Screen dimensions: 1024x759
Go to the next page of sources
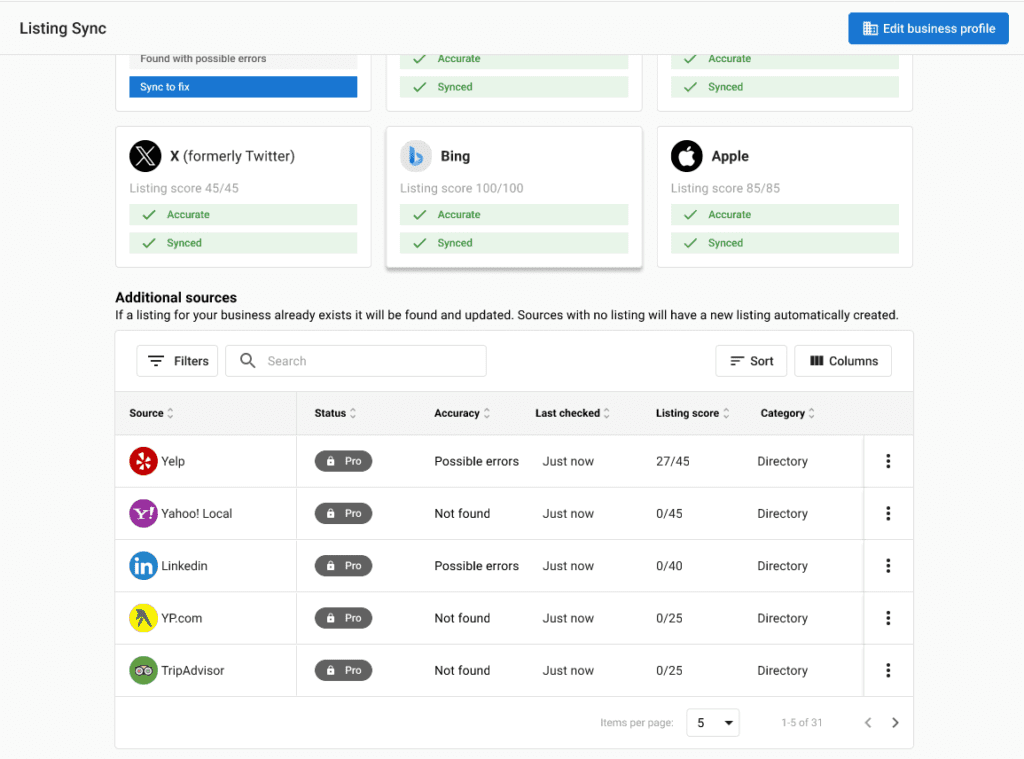pos(895,722)
